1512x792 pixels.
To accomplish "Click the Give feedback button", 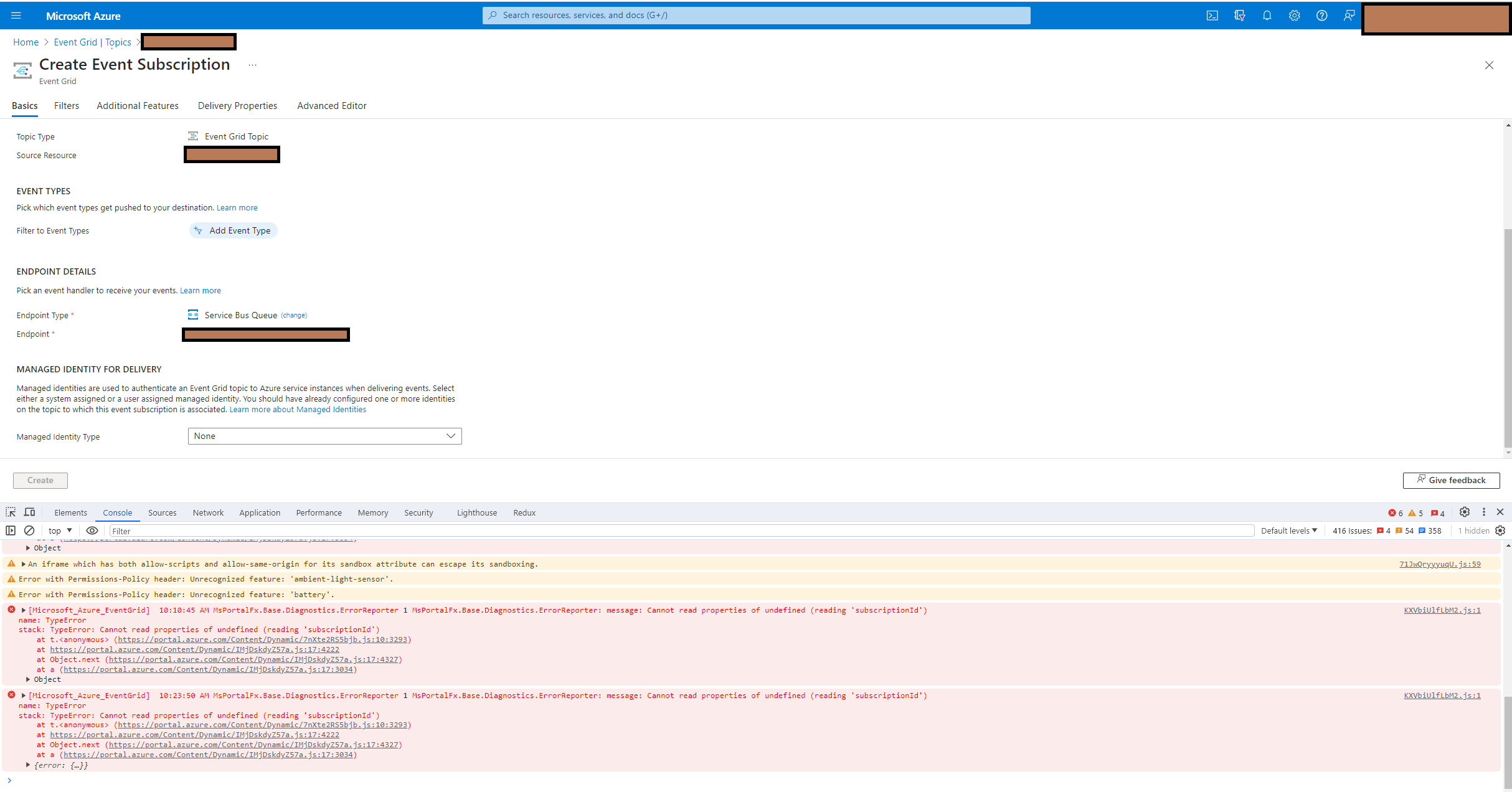I will tap(1451, 480).
